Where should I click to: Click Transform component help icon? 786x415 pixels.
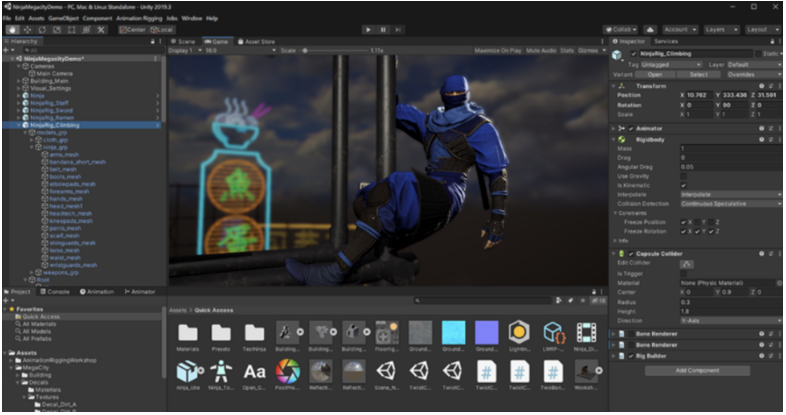click(x=761, y=86)
